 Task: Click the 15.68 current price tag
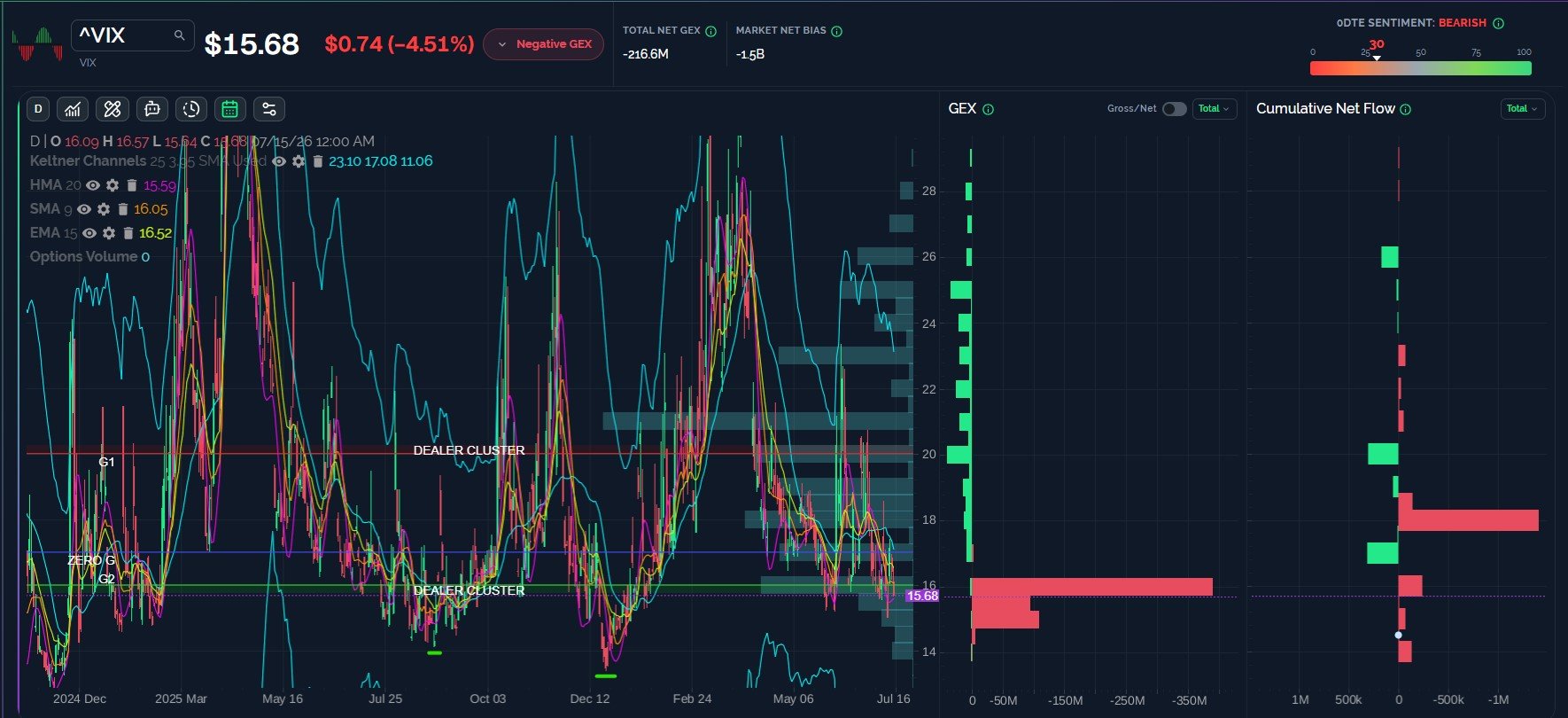click(x=922, y=596)
